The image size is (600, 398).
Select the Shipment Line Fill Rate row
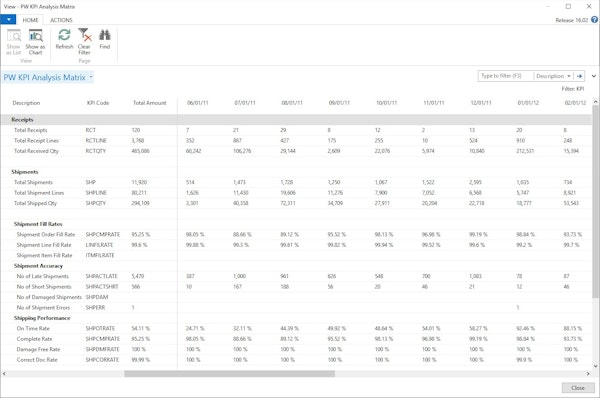[296, 245]
